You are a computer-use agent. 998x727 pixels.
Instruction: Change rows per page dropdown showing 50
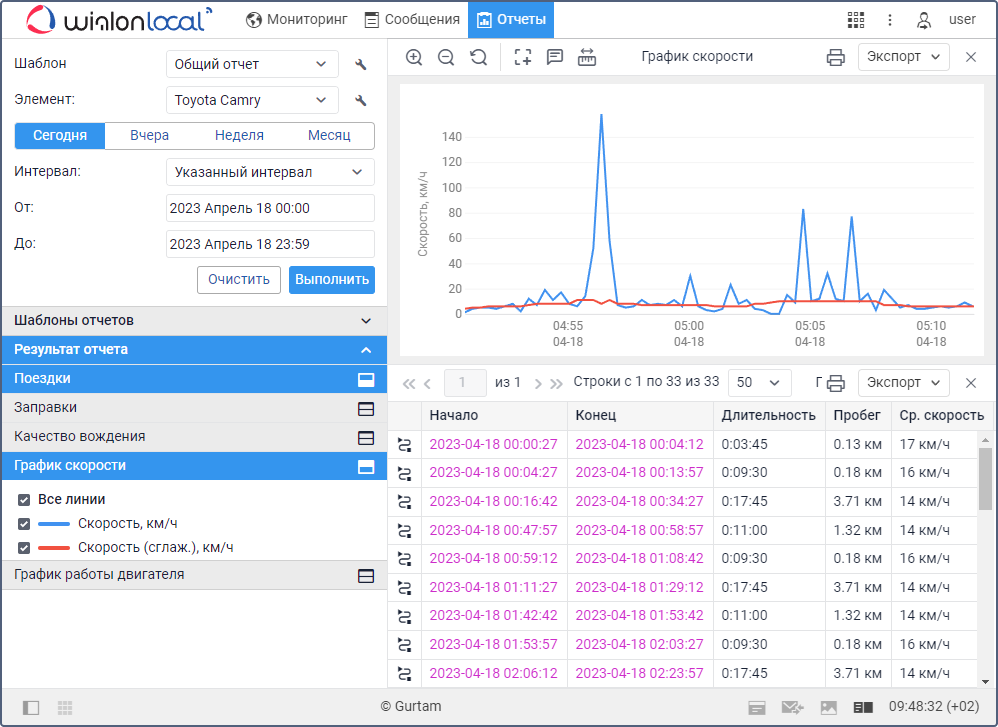click(x=759, y=383)
